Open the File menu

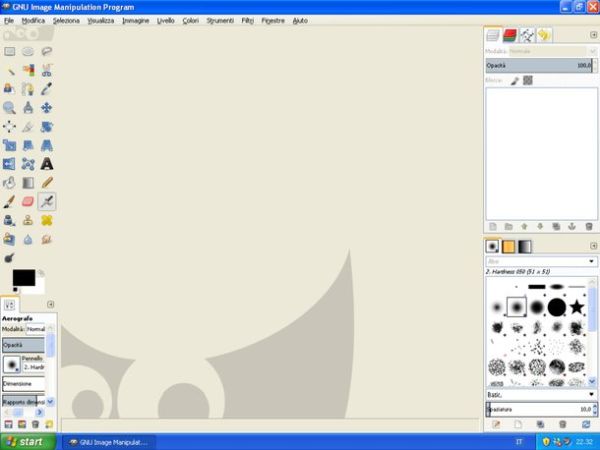coord(9,21)
